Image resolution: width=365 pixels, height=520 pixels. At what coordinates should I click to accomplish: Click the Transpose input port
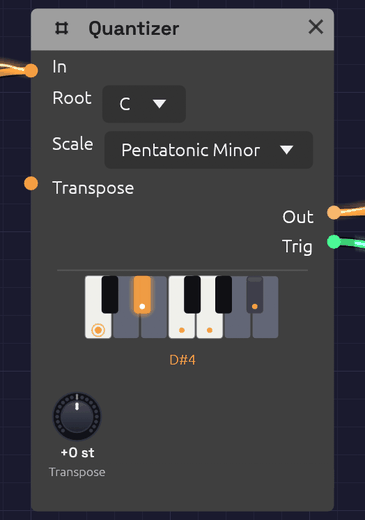[x=31, y=183]
